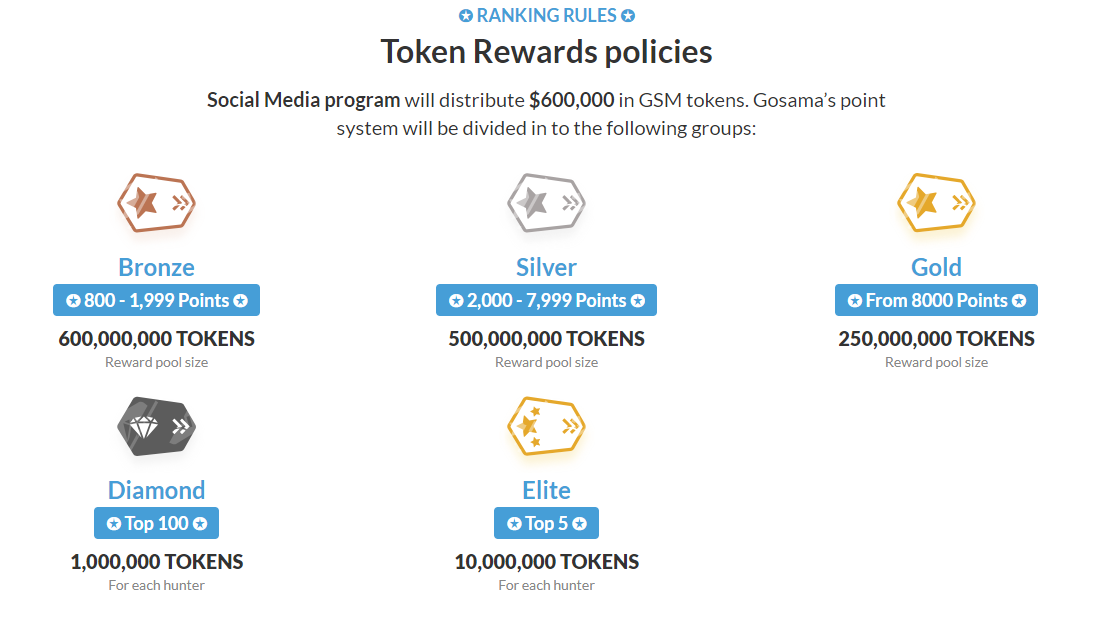Viewport: 1109px width, 624px height.
Task: Click the Silver star badge icon
Action: coord(546,203)
